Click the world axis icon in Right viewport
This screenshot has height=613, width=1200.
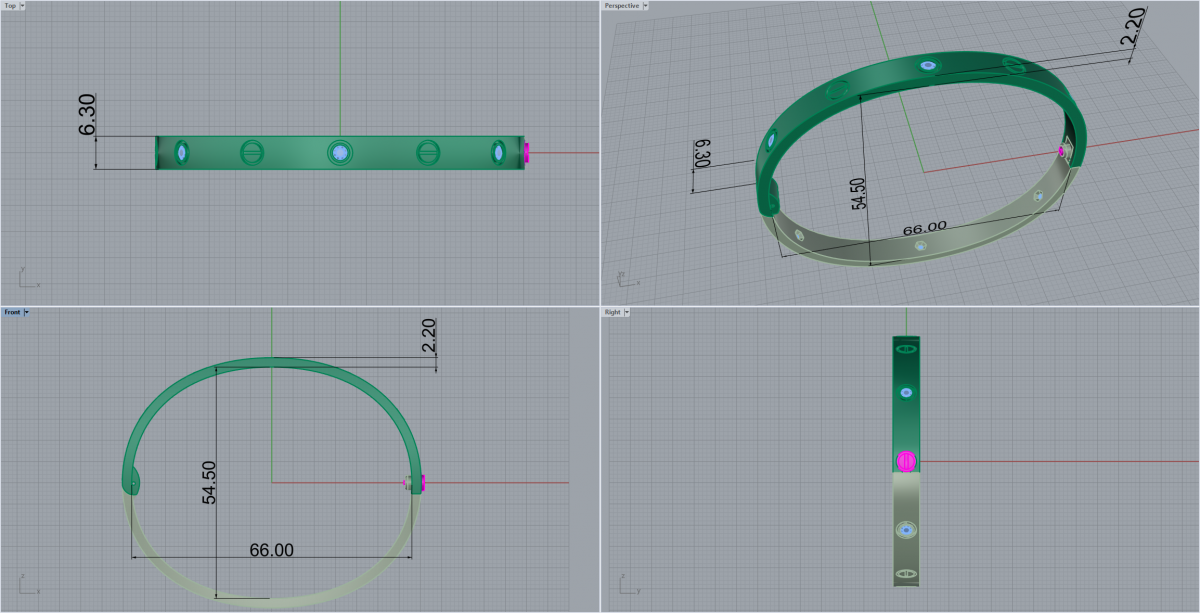click(622, 584)
